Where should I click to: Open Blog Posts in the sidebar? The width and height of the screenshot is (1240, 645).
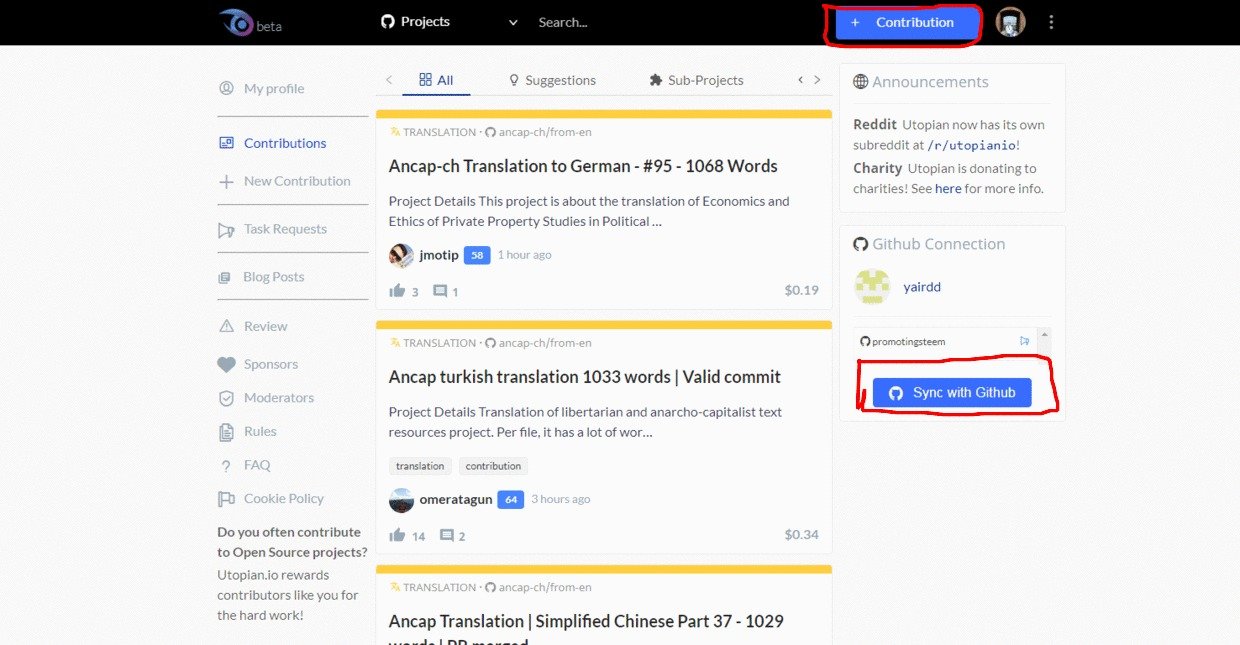coord(274,277)
